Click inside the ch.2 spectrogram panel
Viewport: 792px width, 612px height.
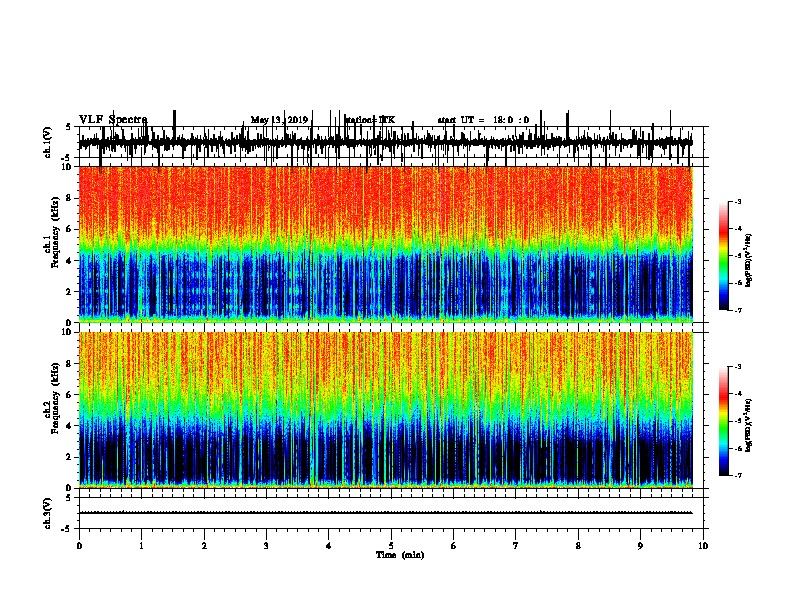click(385, 410)
